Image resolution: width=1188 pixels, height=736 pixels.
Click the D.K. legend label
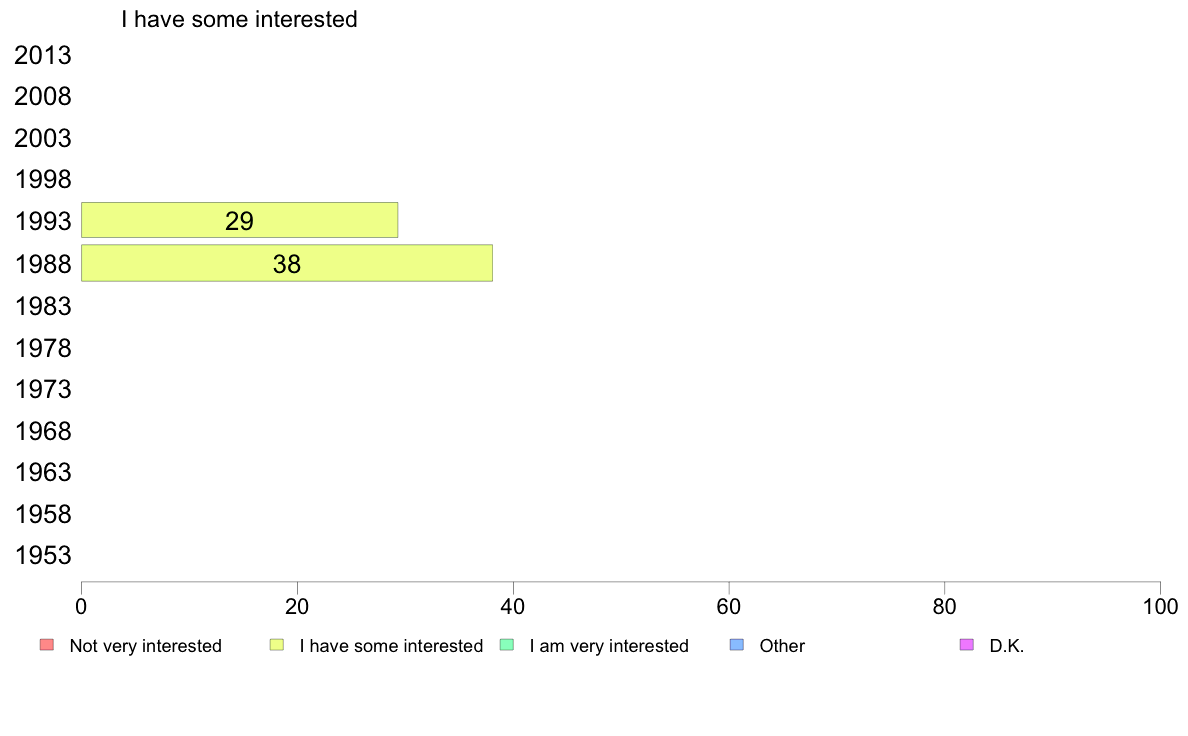[x=1007, y=646]
